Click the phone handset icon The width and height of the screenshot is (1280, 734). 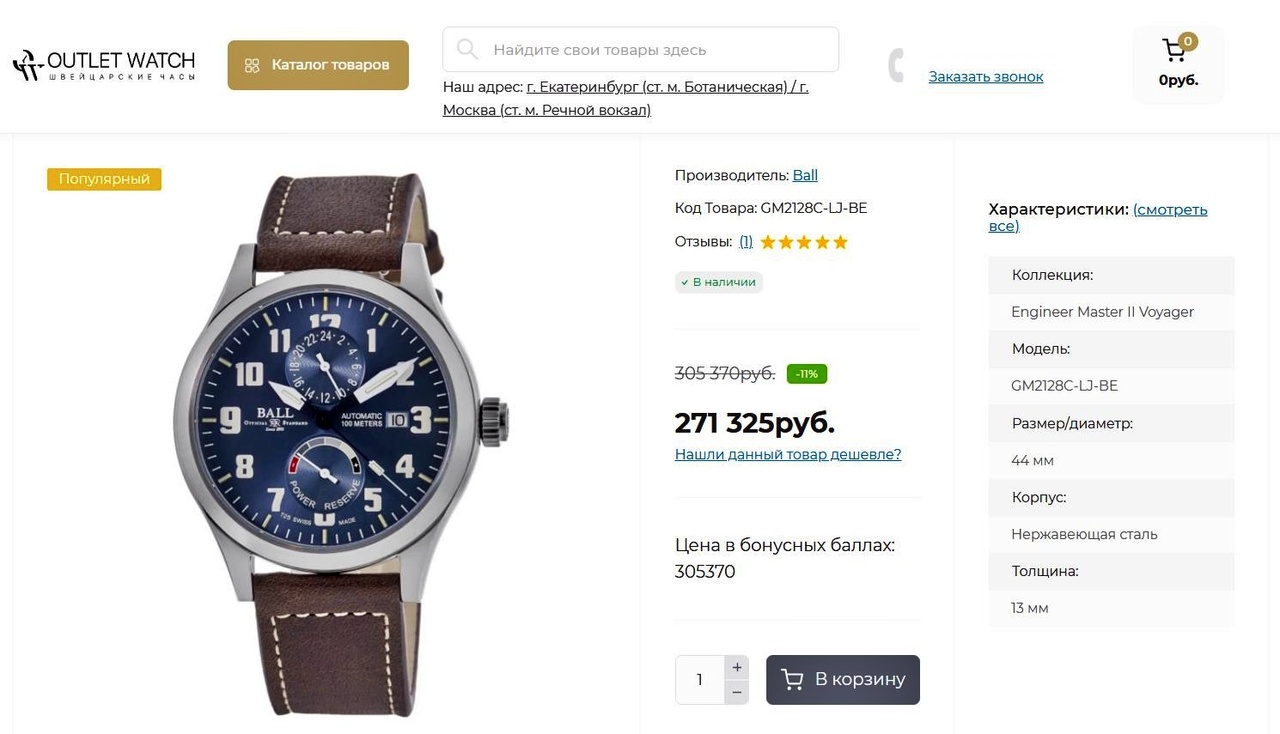point(897,65)
